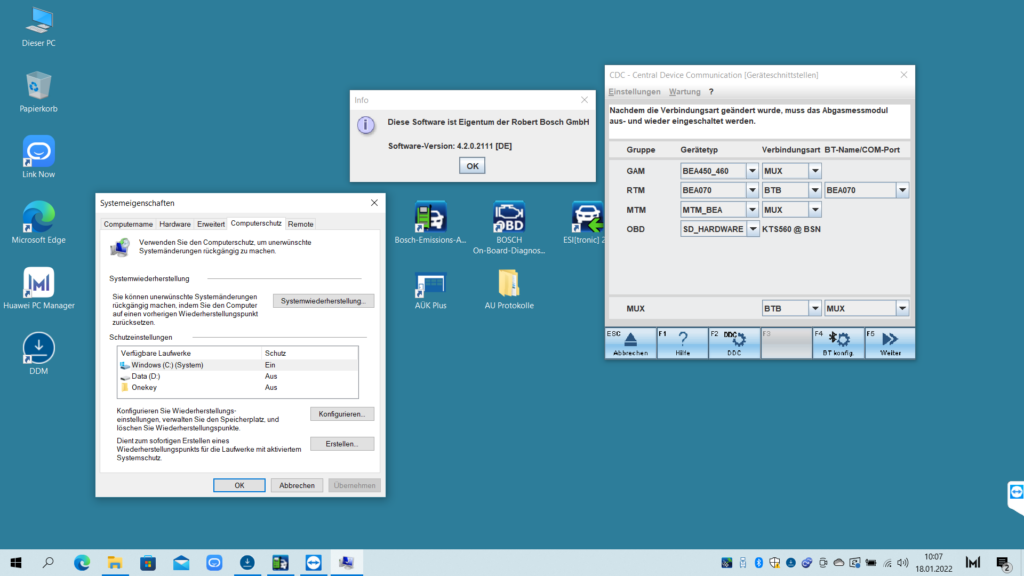Click the Verfügbare Laufwerke column header
This screenshot has width=1024, height=576.
pos(189,353)
